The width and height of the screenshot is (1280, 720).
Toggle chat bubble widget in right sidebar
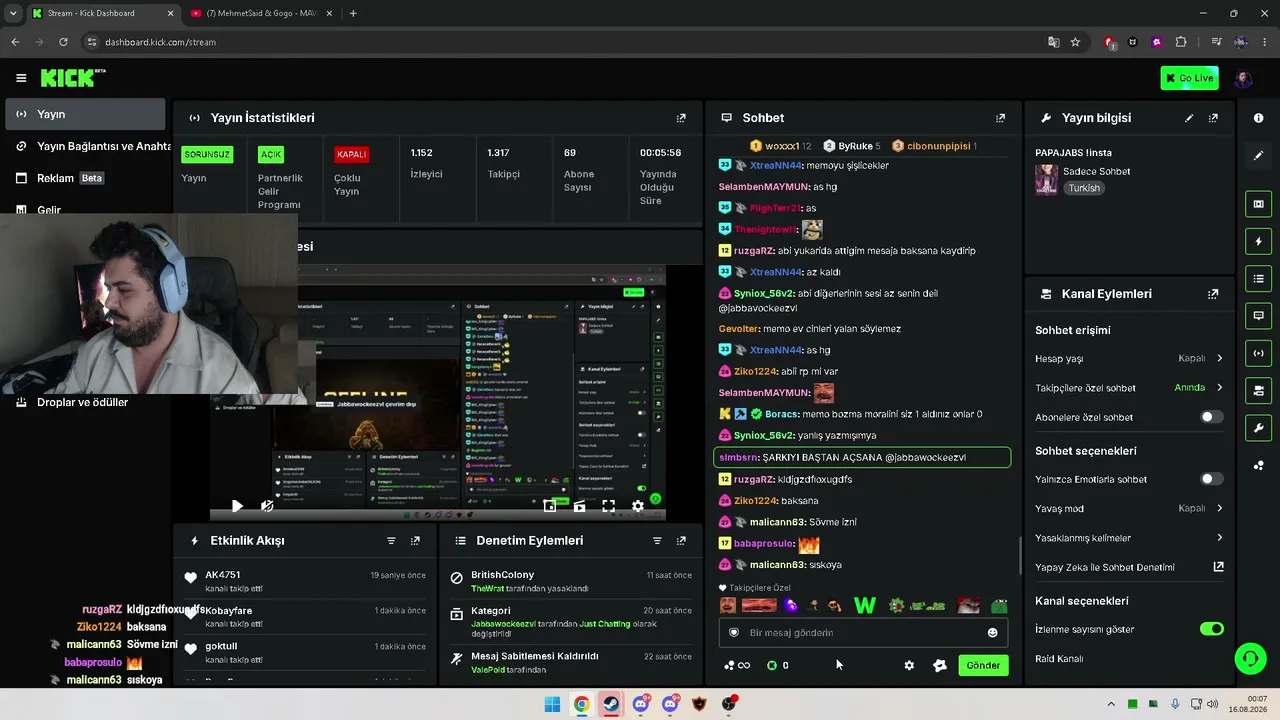pos(1258,315)
